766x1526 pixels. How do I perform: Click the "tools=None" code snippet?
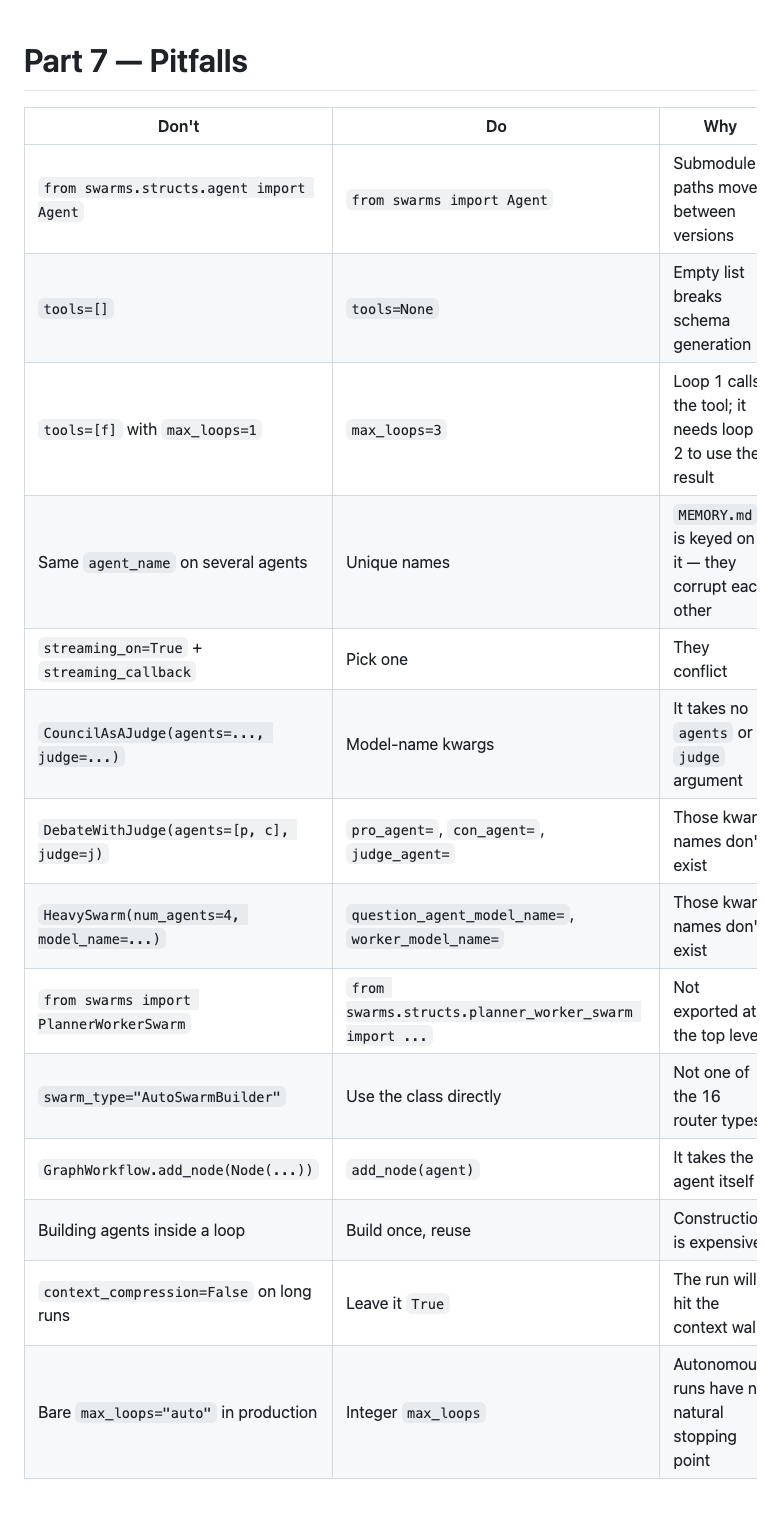[x=392, y=309]
